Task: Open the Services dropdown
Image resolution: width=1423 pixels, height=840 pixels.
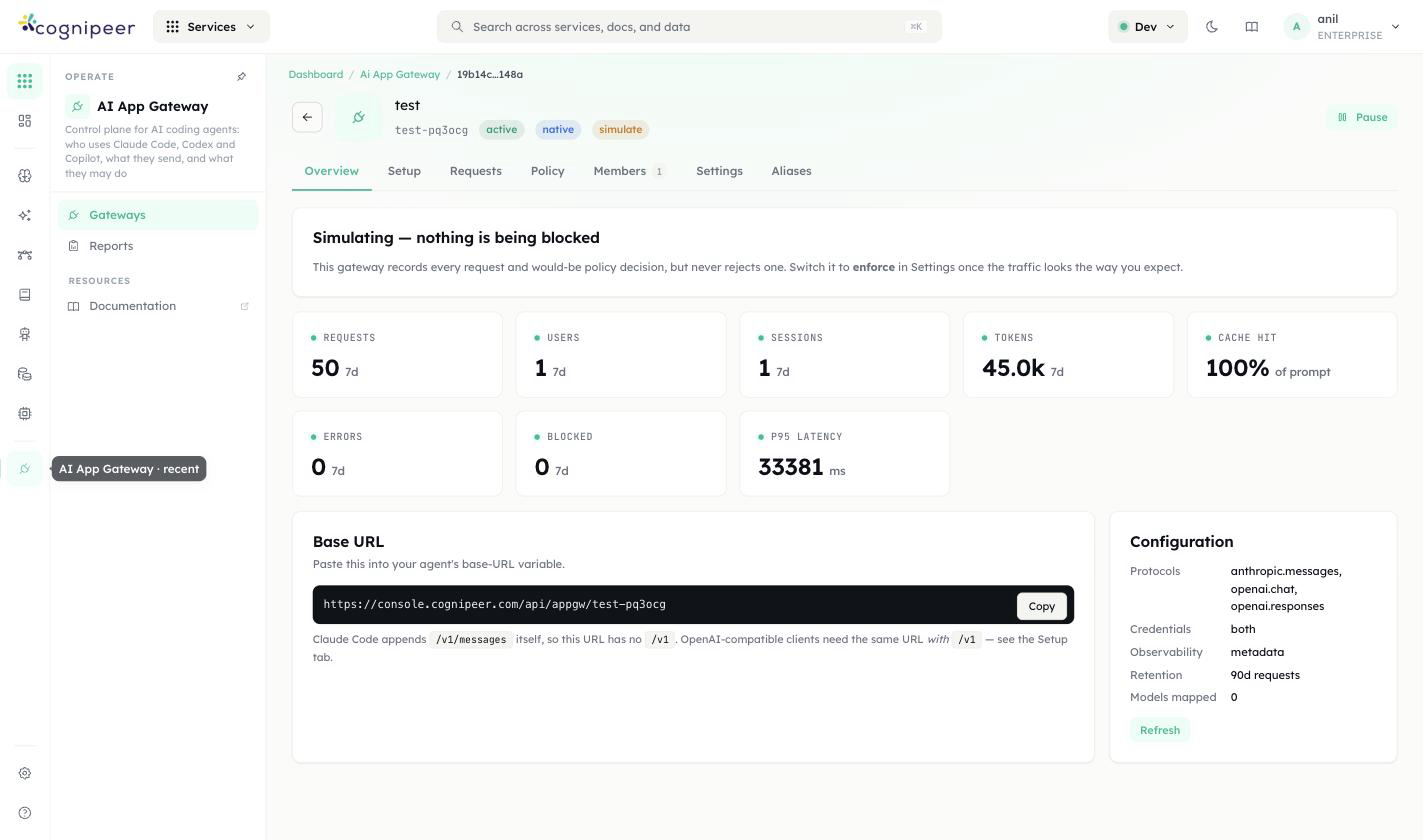Action: (211, 27)
